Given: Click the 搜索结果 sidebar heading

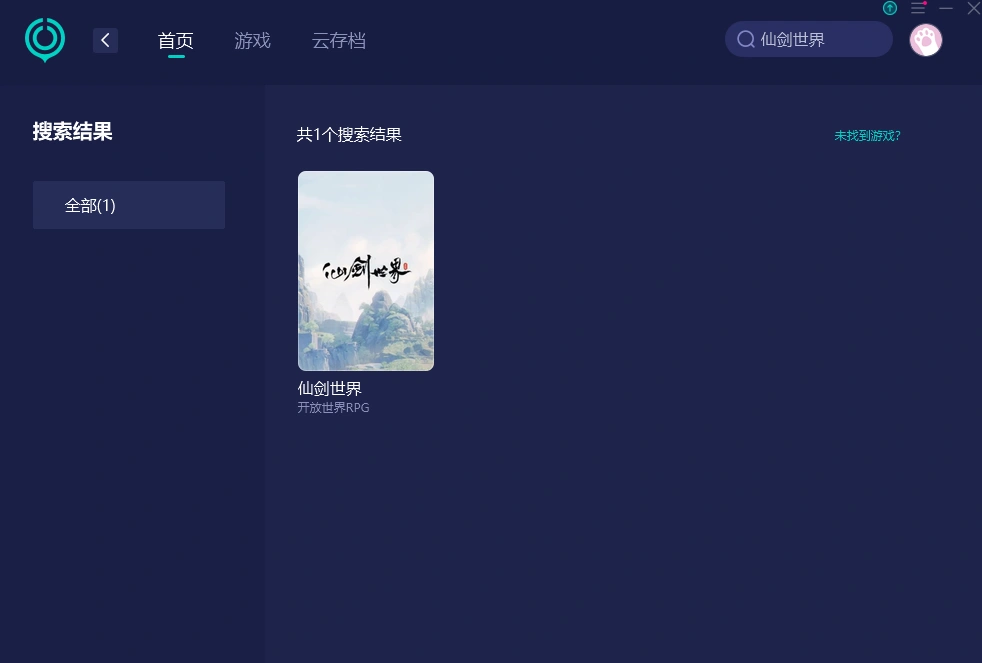Looking at the screenshot, I should pyautogui.click(x=73, y=132).
